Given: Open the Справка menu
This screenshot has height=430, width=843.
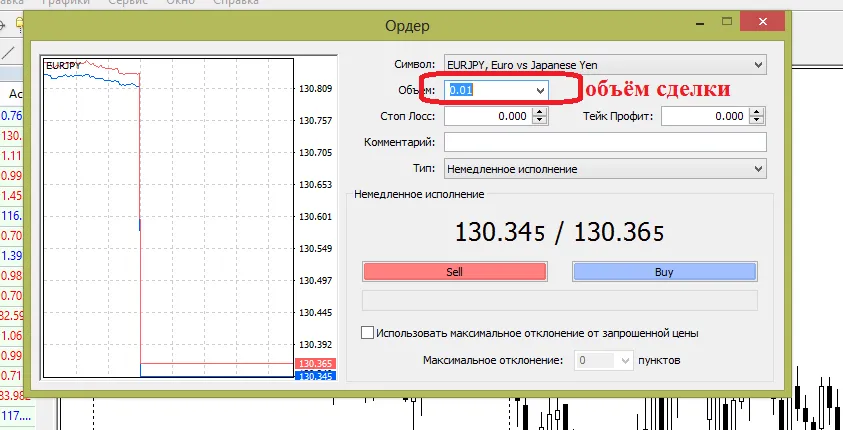Looking at the screenshot, I should point(235,2).
